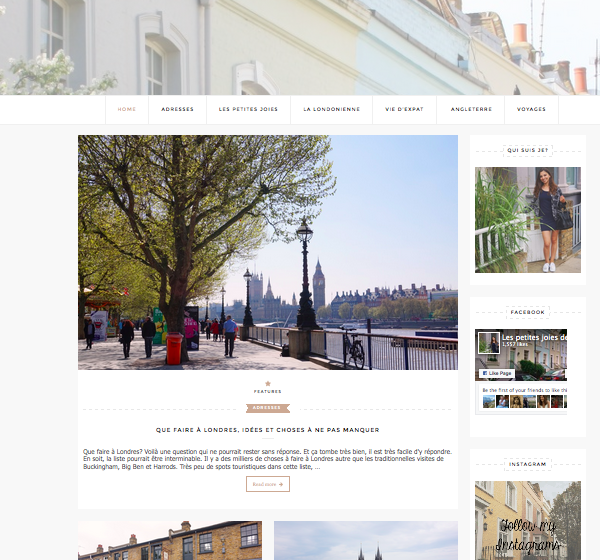Viewport: 600px width, 560px height.
Task: Click the brick building post thumbnail
Action: [169, 540]
